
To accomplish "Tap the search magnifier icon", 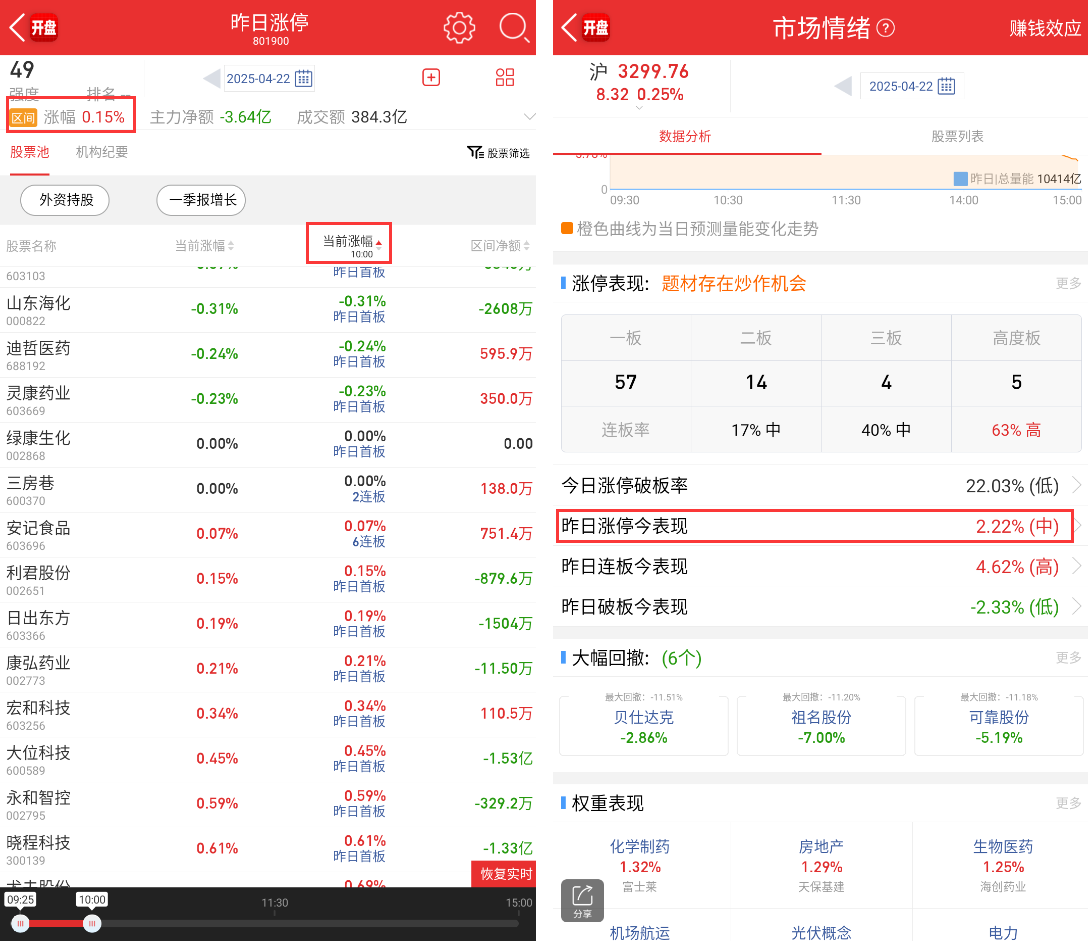I will [513, 27].
